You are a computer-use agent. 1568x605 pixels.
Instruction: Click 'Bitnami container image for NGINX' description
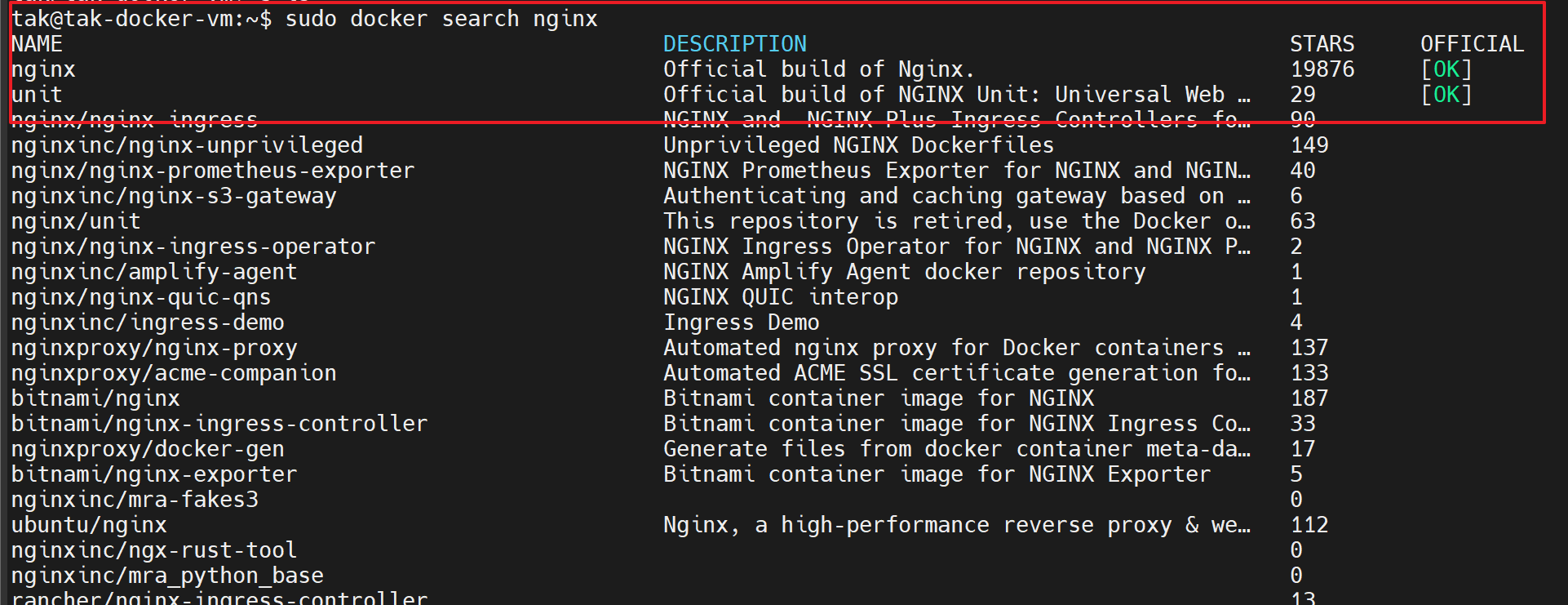click(x=879, y=398)
